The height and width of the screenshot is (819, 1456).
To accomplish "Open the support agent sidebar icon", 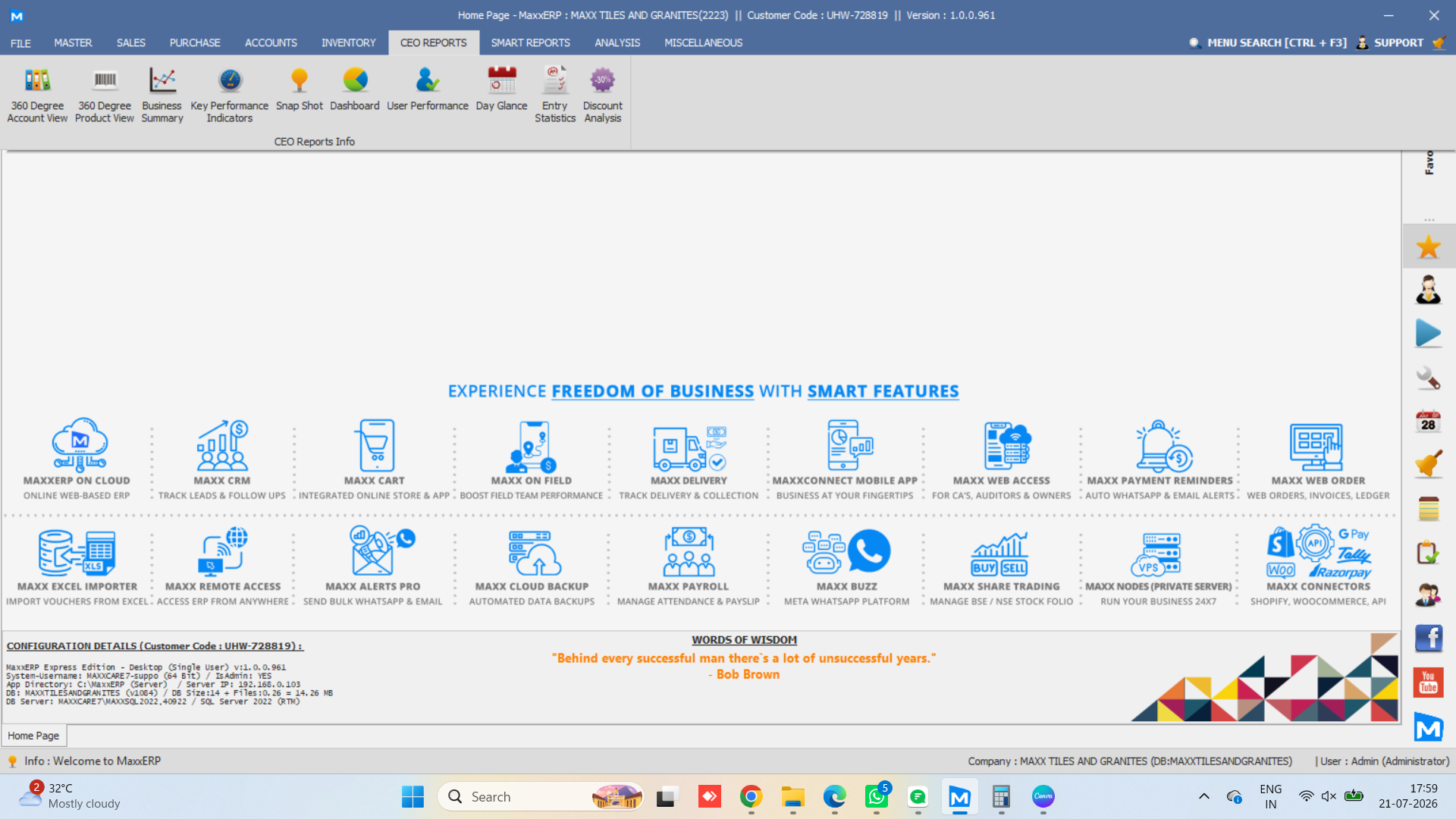I will [1428, 290].
